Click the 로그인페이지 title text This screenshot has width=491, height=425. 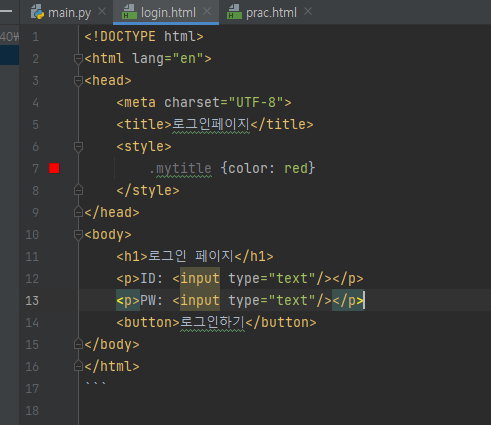211,124
